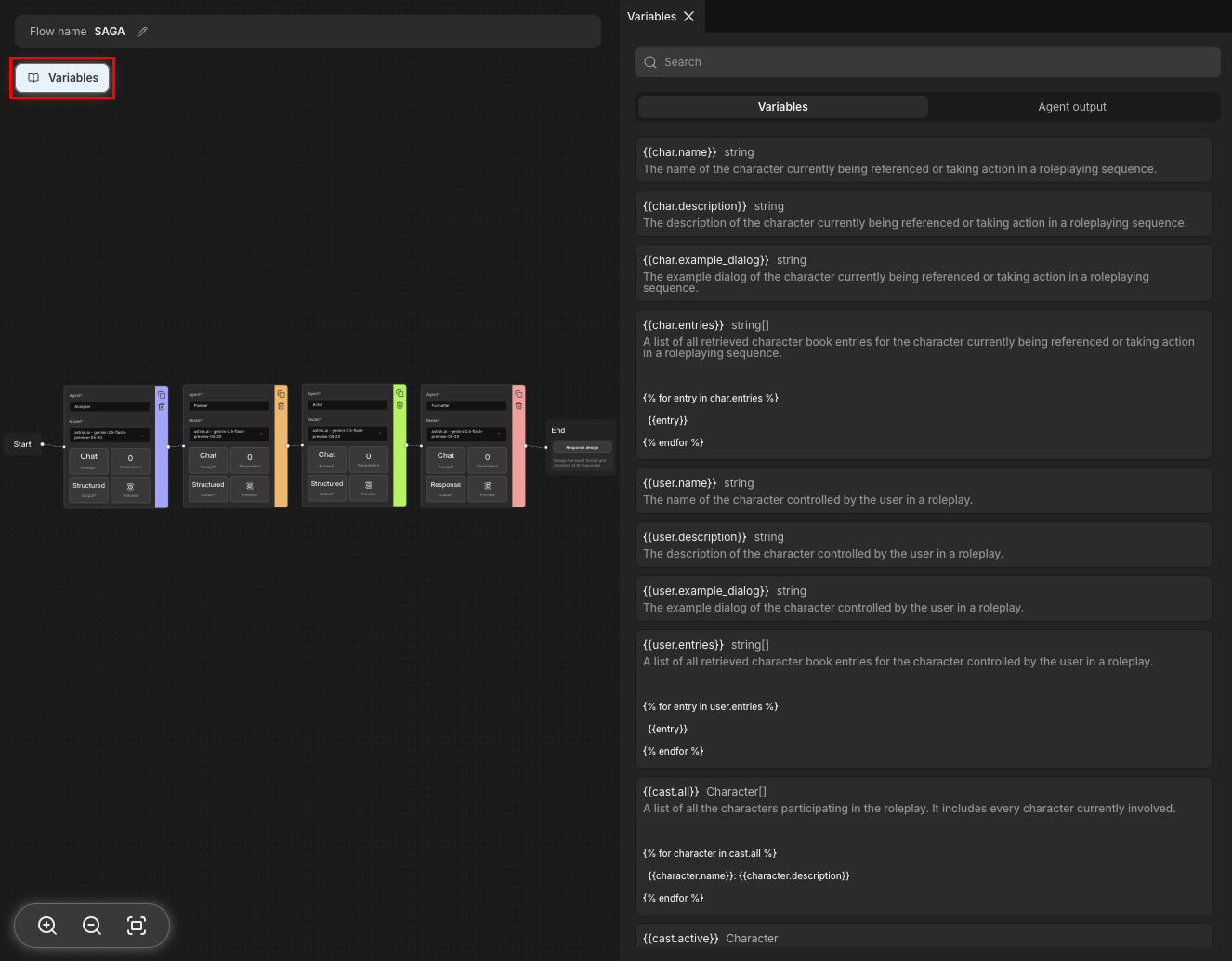Edit the Actor agent name field
Screen dimensions: 1232x961
click(x=348, y=405)
